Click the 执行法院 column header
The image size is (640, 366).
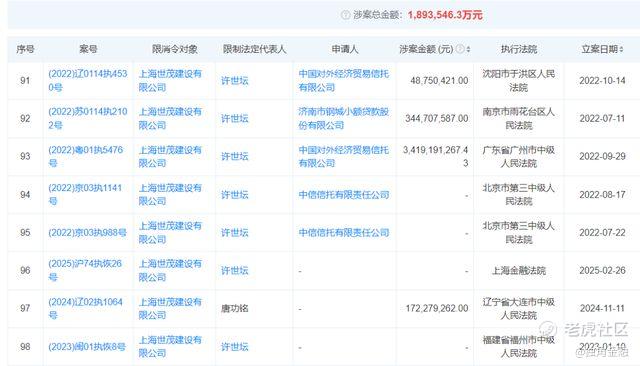(519, 49)
